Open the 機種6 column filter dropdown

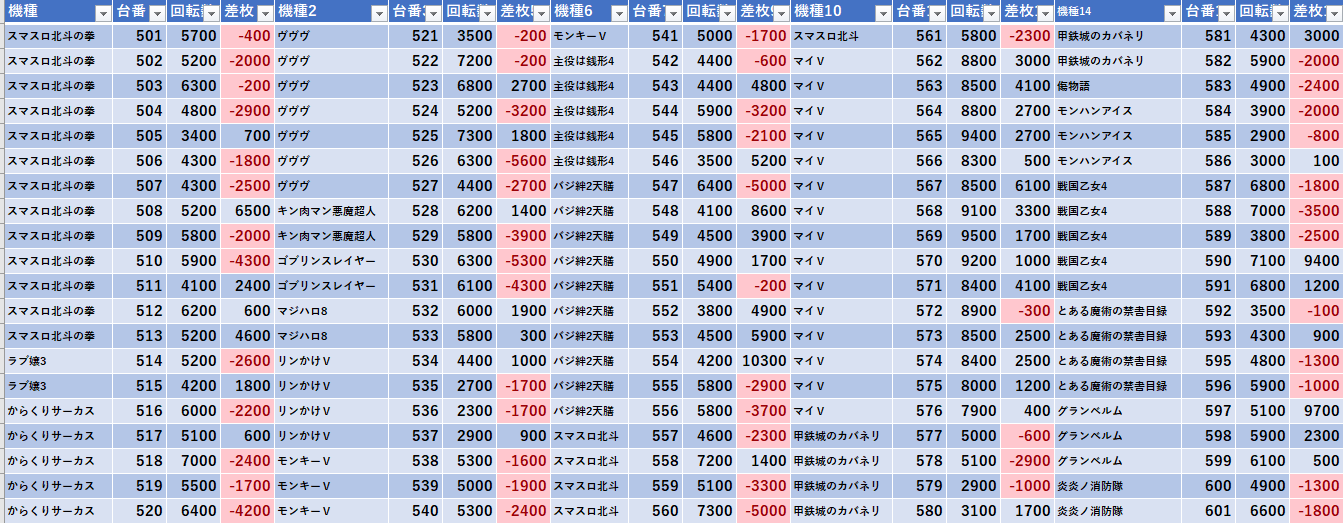click(618, 13)
